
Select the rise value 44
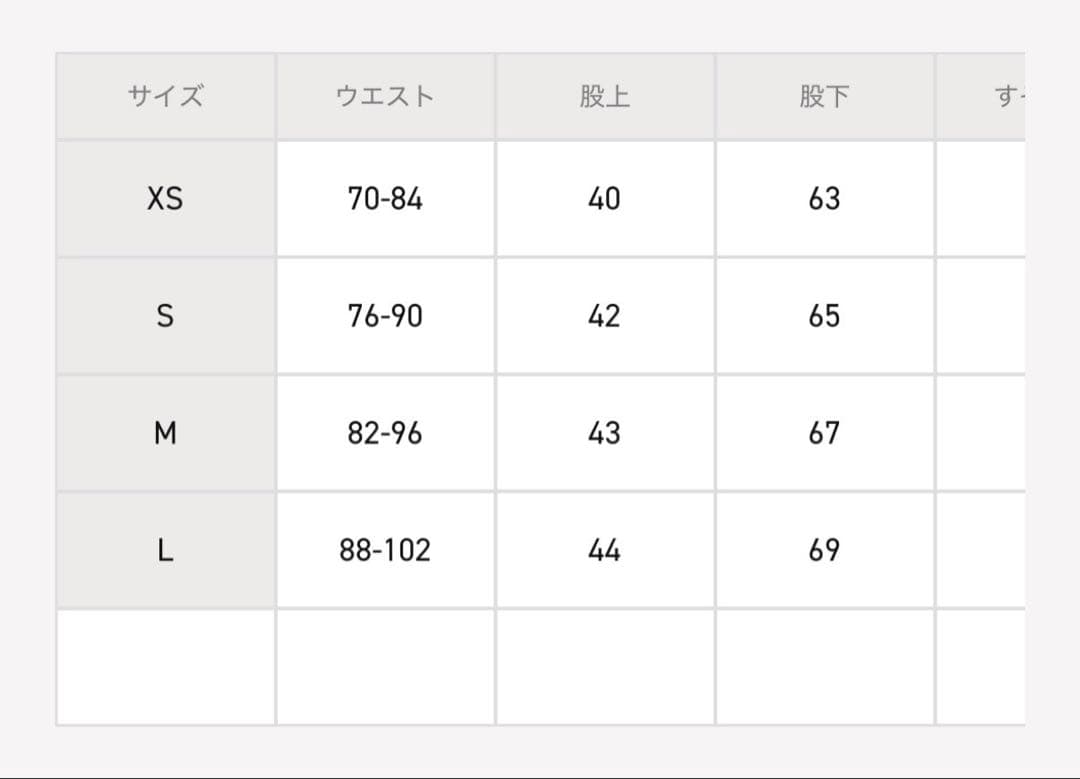(x=604, y=550)
